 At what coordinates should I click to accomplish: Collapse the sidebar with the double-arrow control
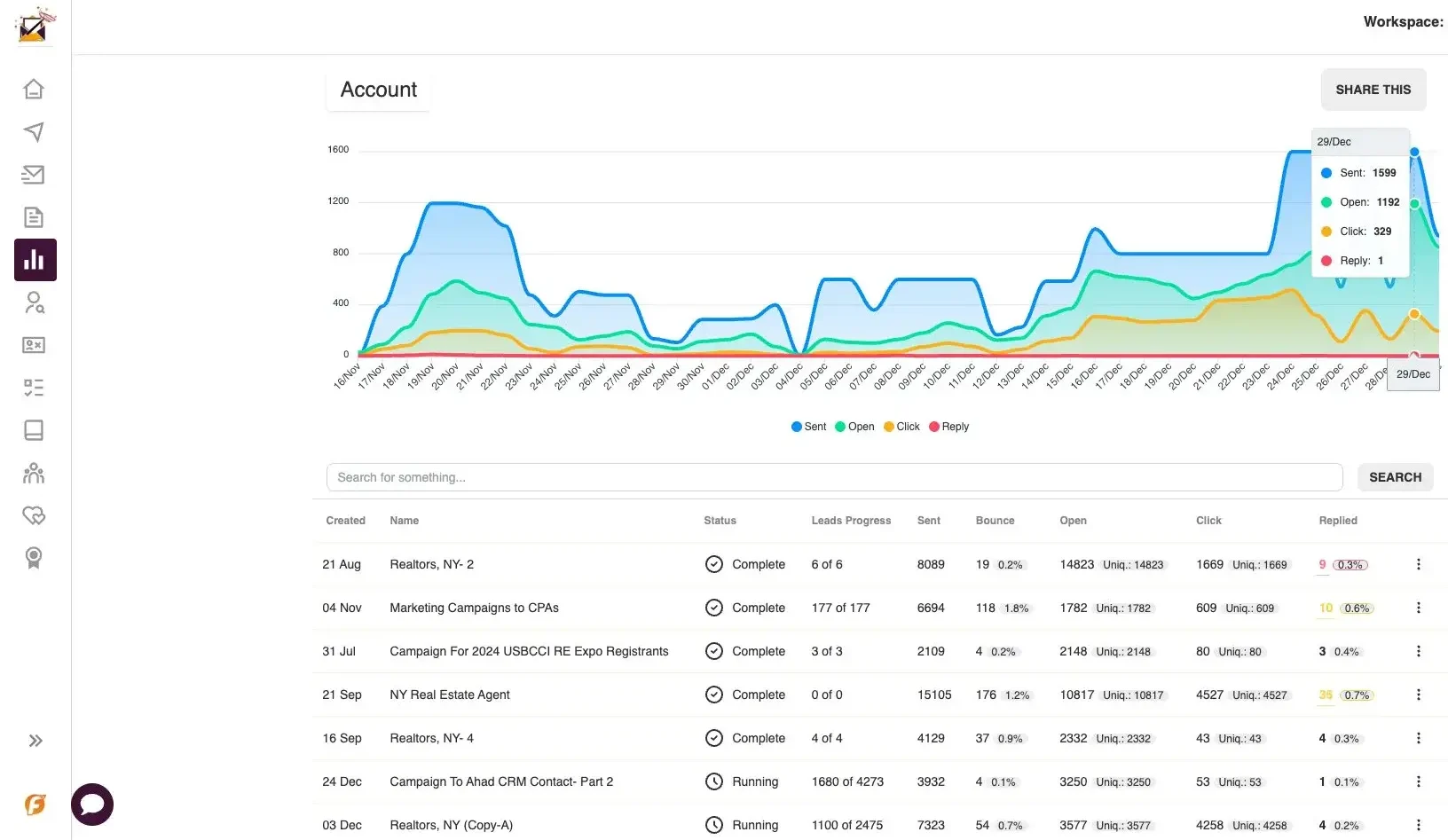click(x=35, y=741)
